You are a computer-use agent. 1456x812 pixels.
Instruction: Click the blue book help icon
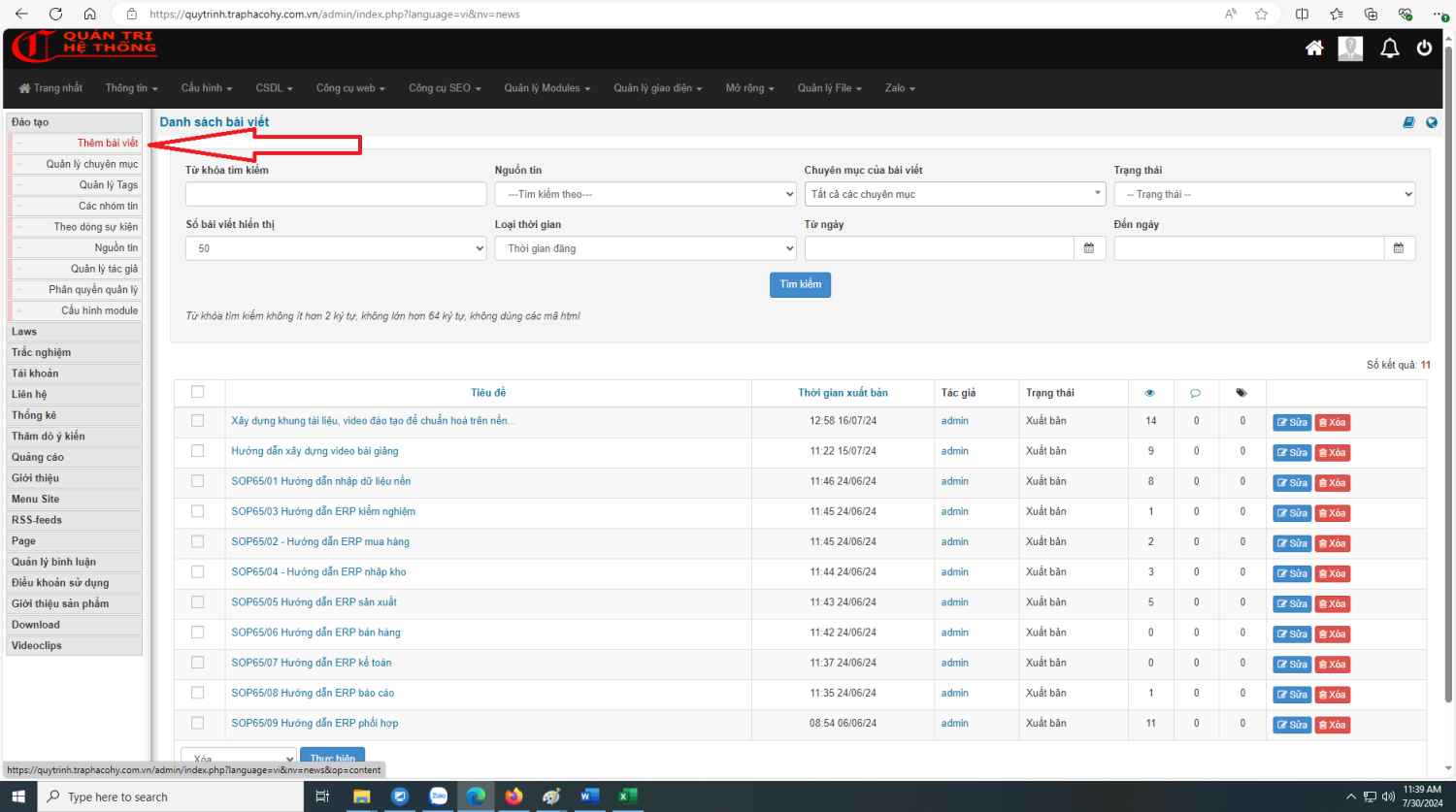pyautogui.click(x=1408, y=122)
